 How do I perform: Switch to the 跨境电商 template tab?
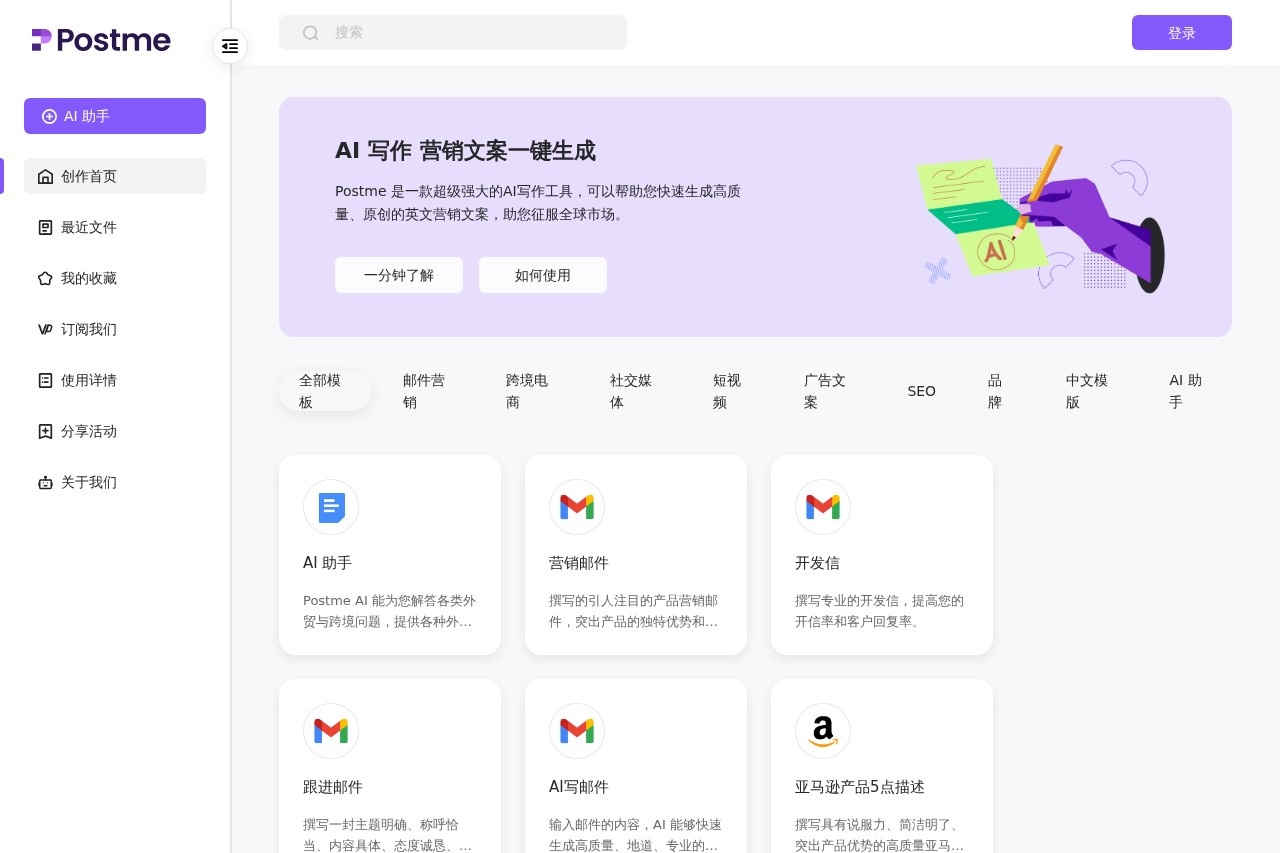527,391
